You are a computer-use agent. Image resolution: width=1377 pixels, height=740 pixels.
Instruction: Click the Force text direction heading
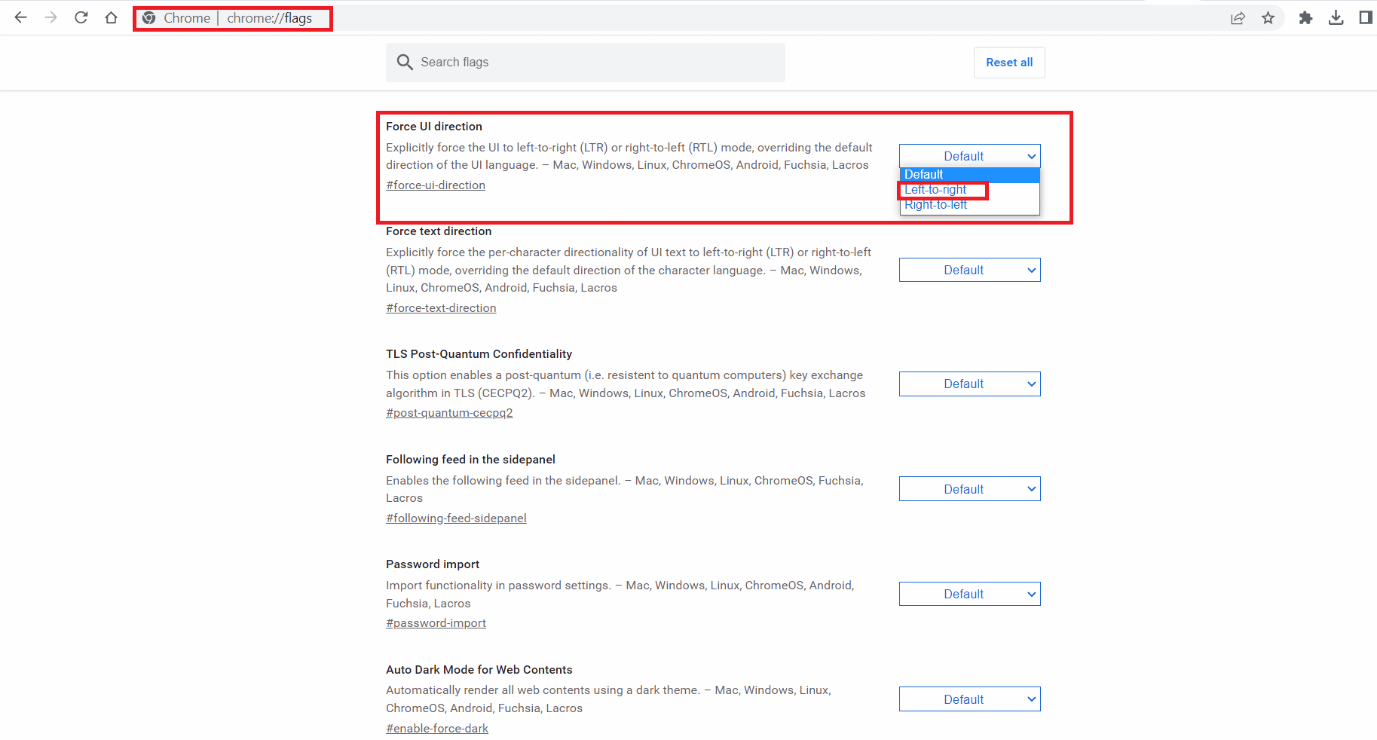[x=439, y=231]
